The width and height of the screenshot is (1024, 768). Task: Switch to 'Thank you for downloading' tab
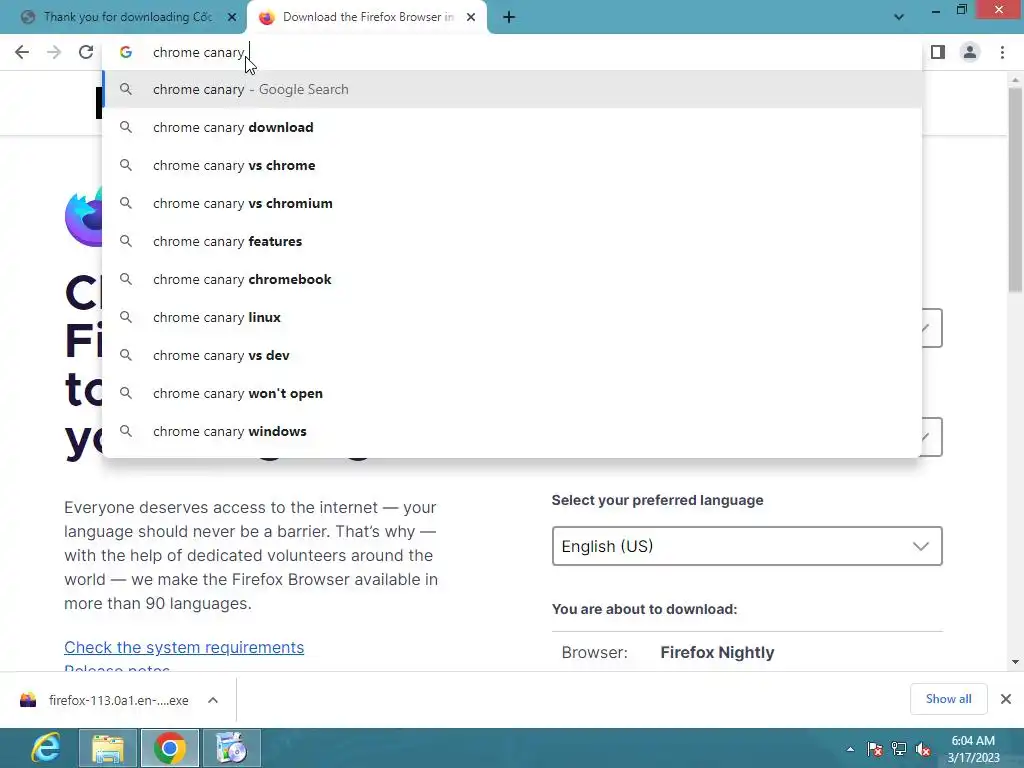pos(127,17)
